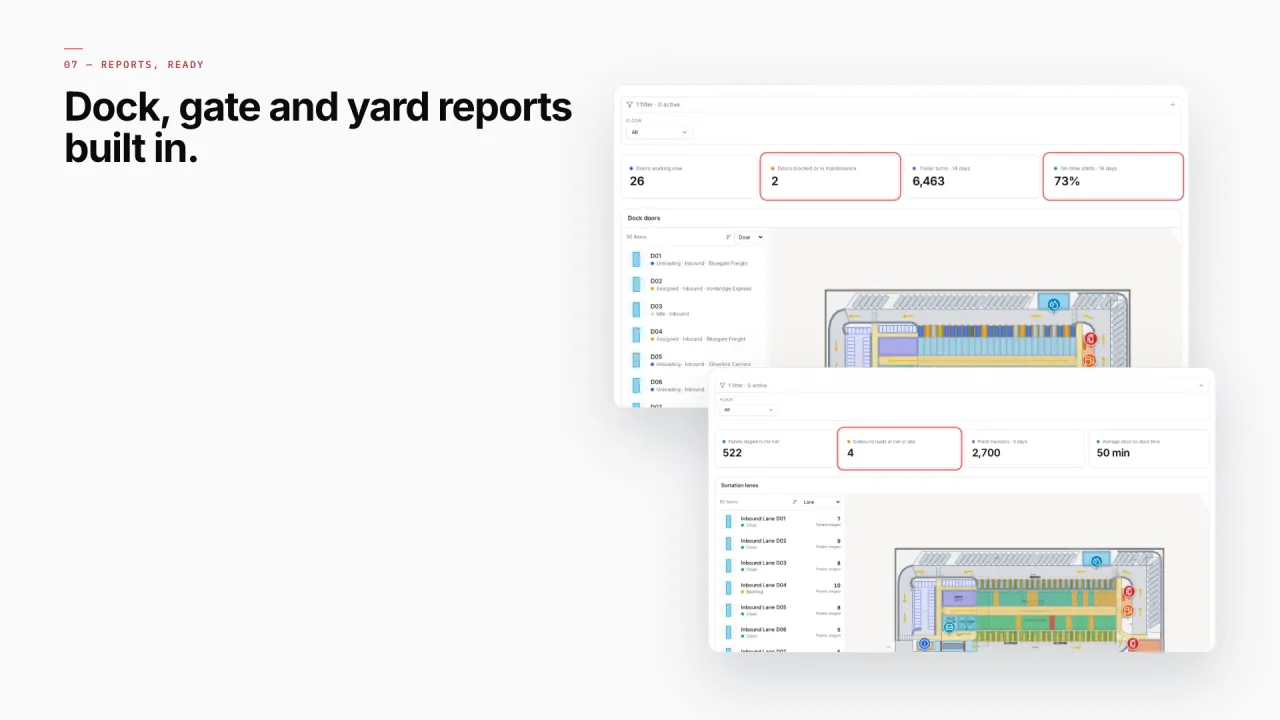
Task: Click the orange marker on the Sortation lanes map
Action: 1128,611
